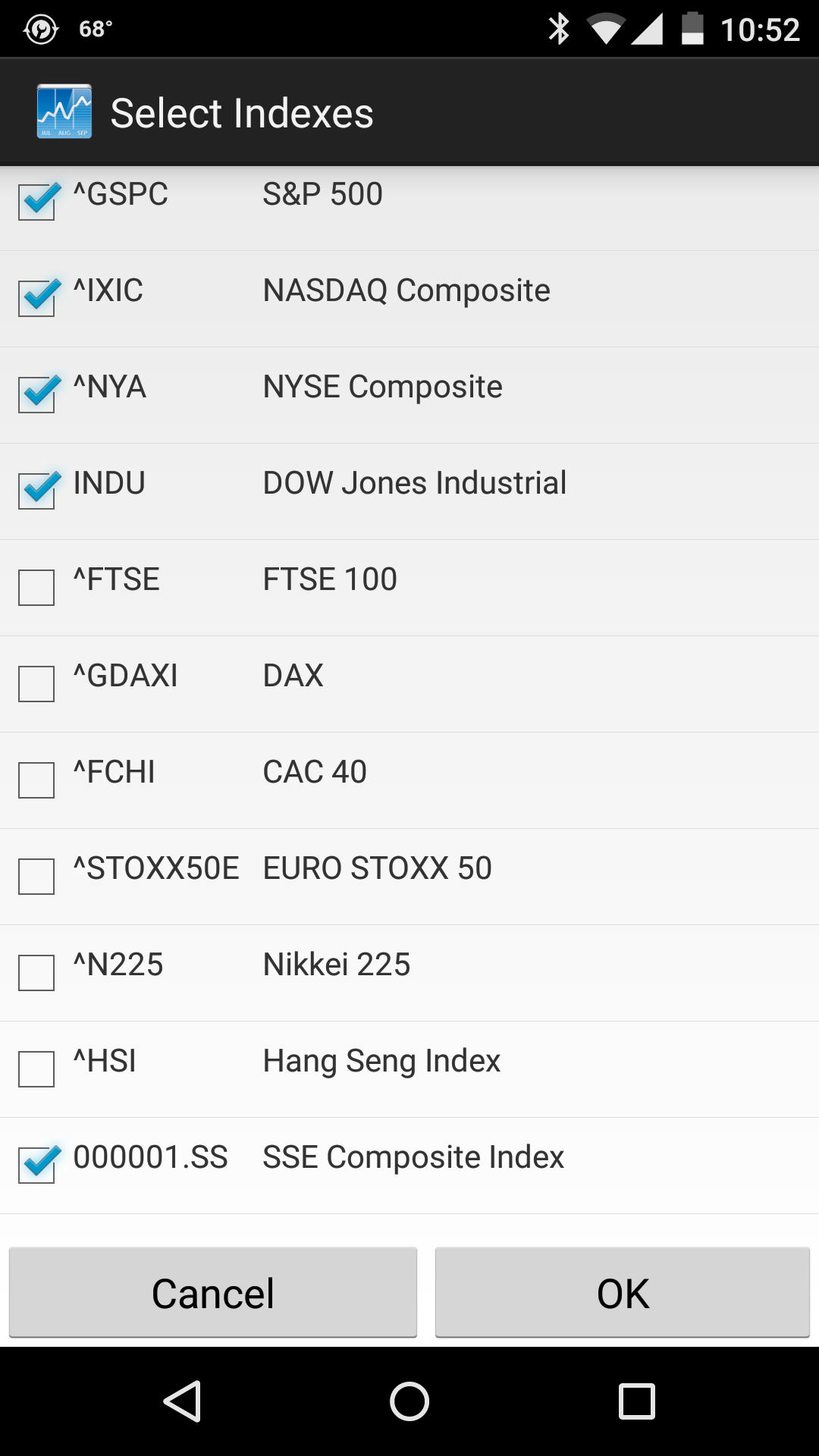Tap the Bluetooth status icon
This screenshot has height=1456, width=819.
pos(559,29)
